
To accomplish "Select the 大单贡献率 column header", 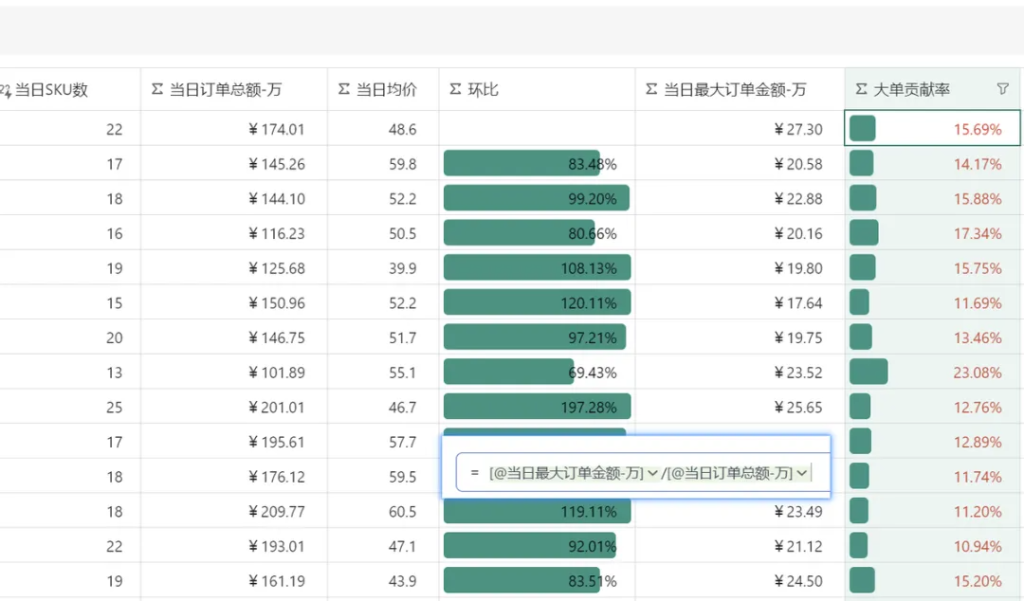I will (x=933, y=89).
